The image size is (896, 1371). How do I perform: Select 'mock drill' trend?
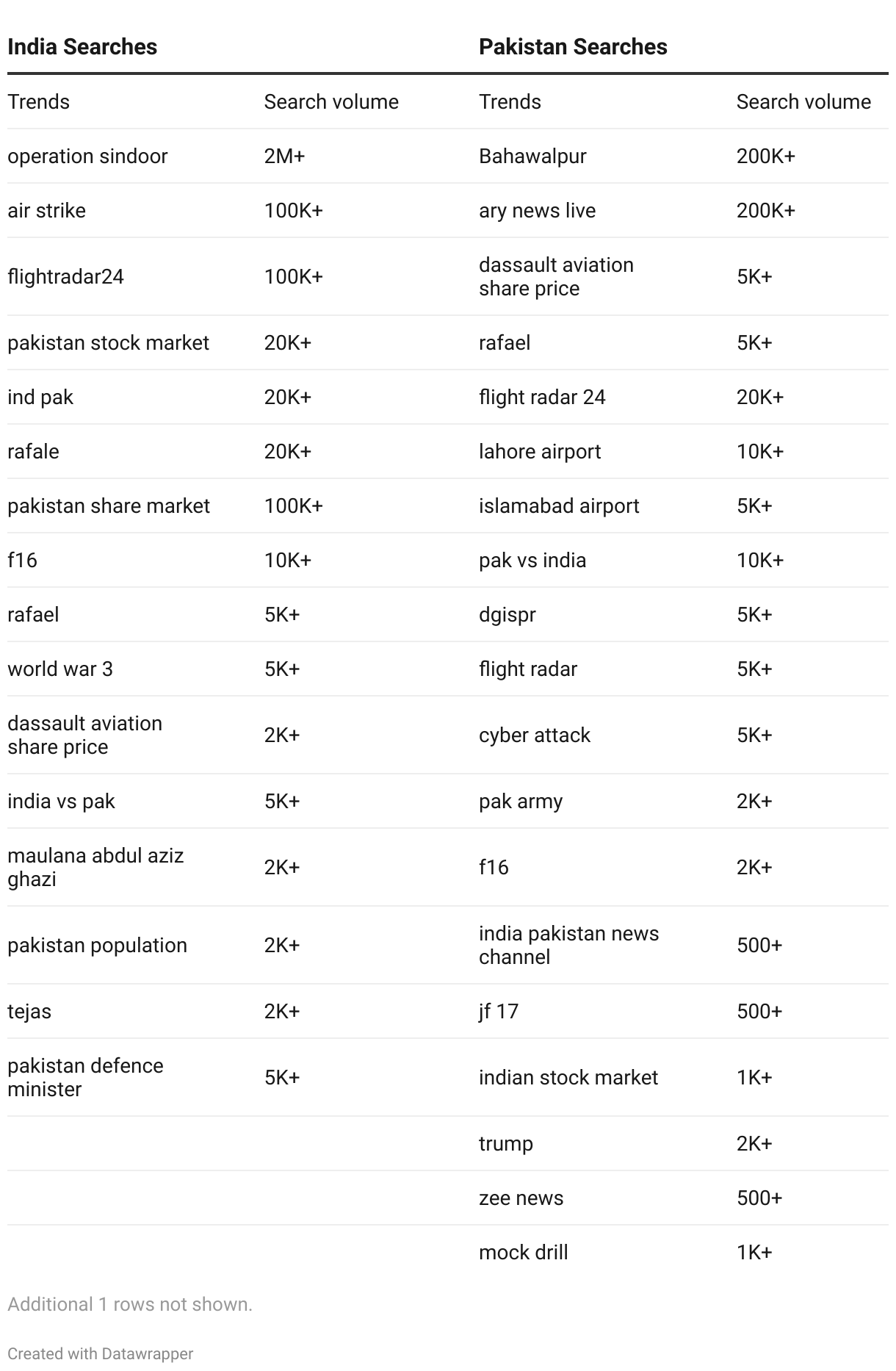[524, 1253]
